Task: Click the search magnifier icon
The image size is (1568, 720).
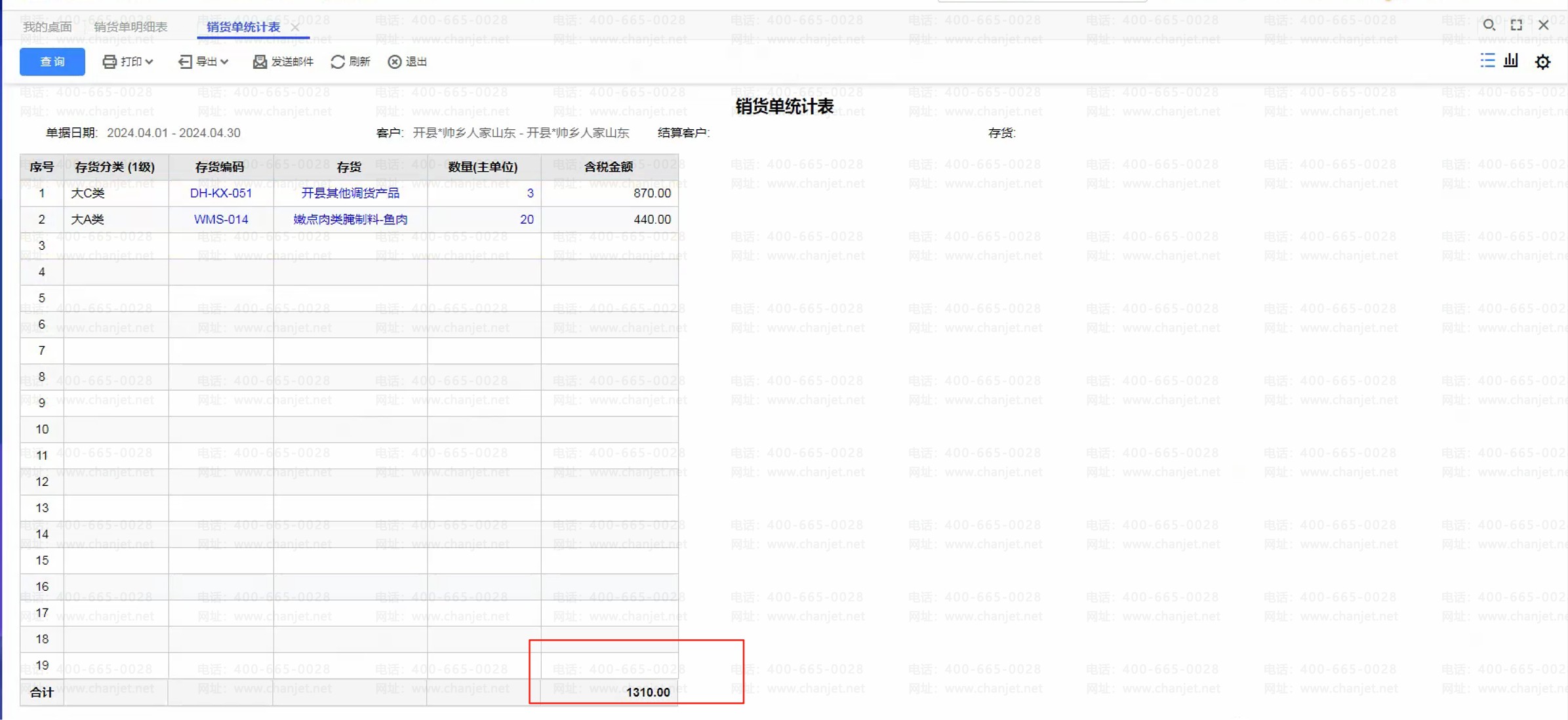Action: click(x=1489, y=25)
